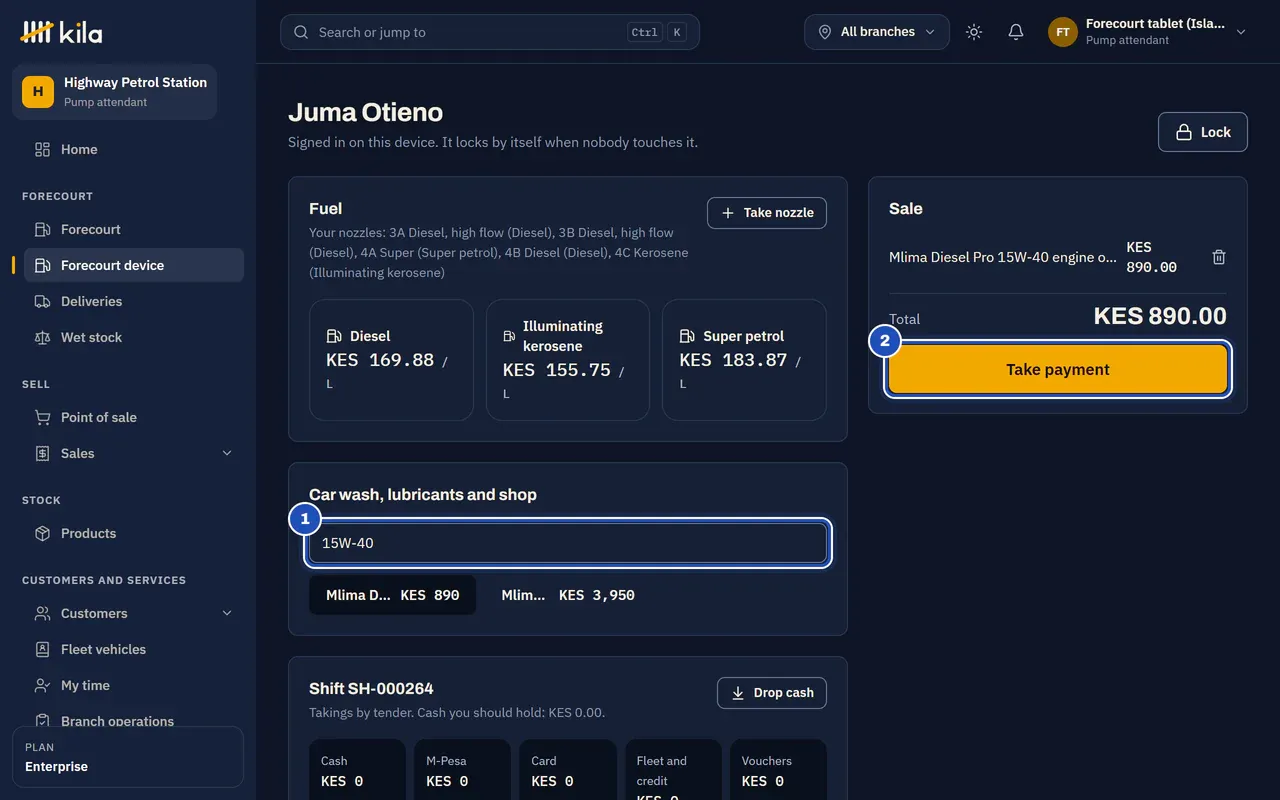Focus the shop search field containing 15W-40
Screen dimensions: 1280x800
coord(568,543)
